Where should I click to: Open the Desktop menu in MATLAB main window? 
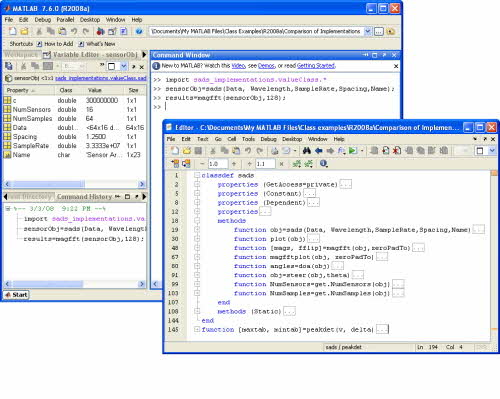(90, 20)
